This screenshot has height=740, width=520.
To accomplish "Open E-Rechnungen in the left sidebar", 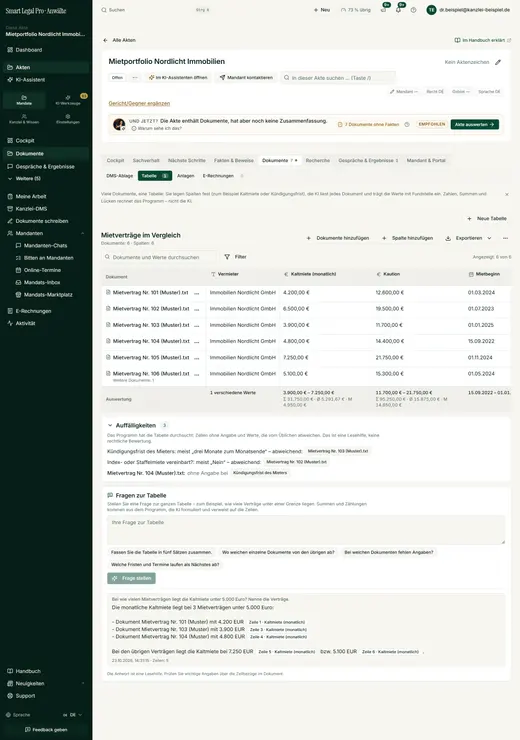I will coord(33,311).
